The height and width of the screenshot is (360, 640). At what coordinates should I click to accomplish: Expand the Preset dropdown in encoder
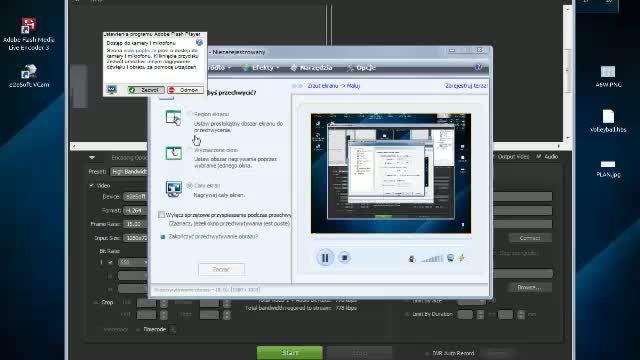pos(129,172)
